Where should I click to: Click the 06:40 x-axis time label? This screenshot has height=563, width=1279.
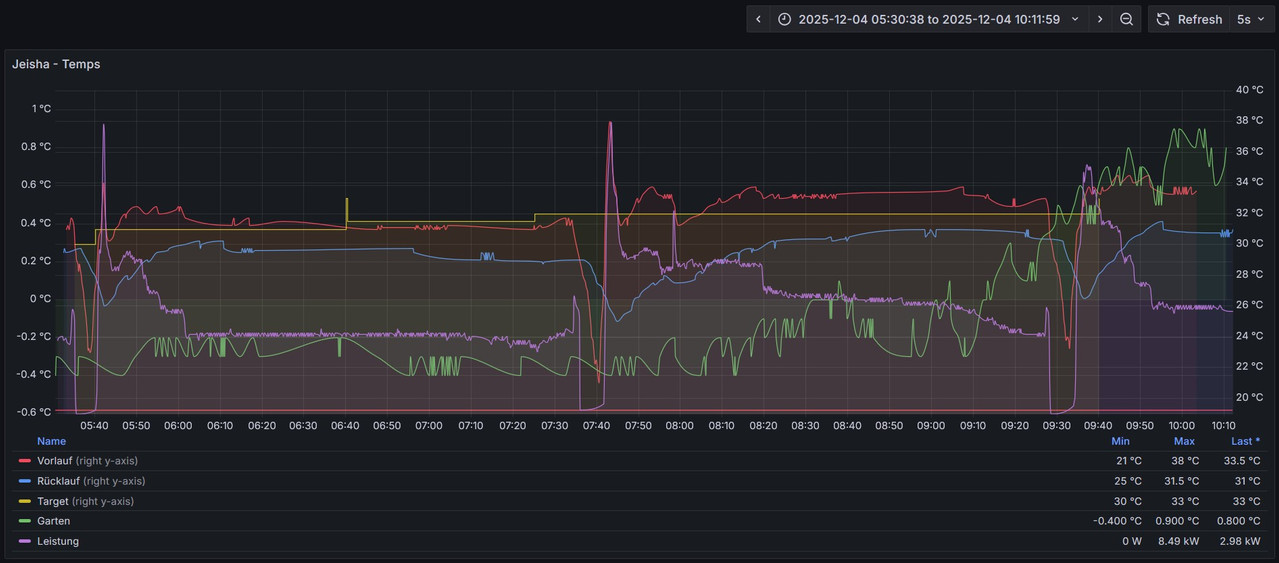[x=345, y=425]
